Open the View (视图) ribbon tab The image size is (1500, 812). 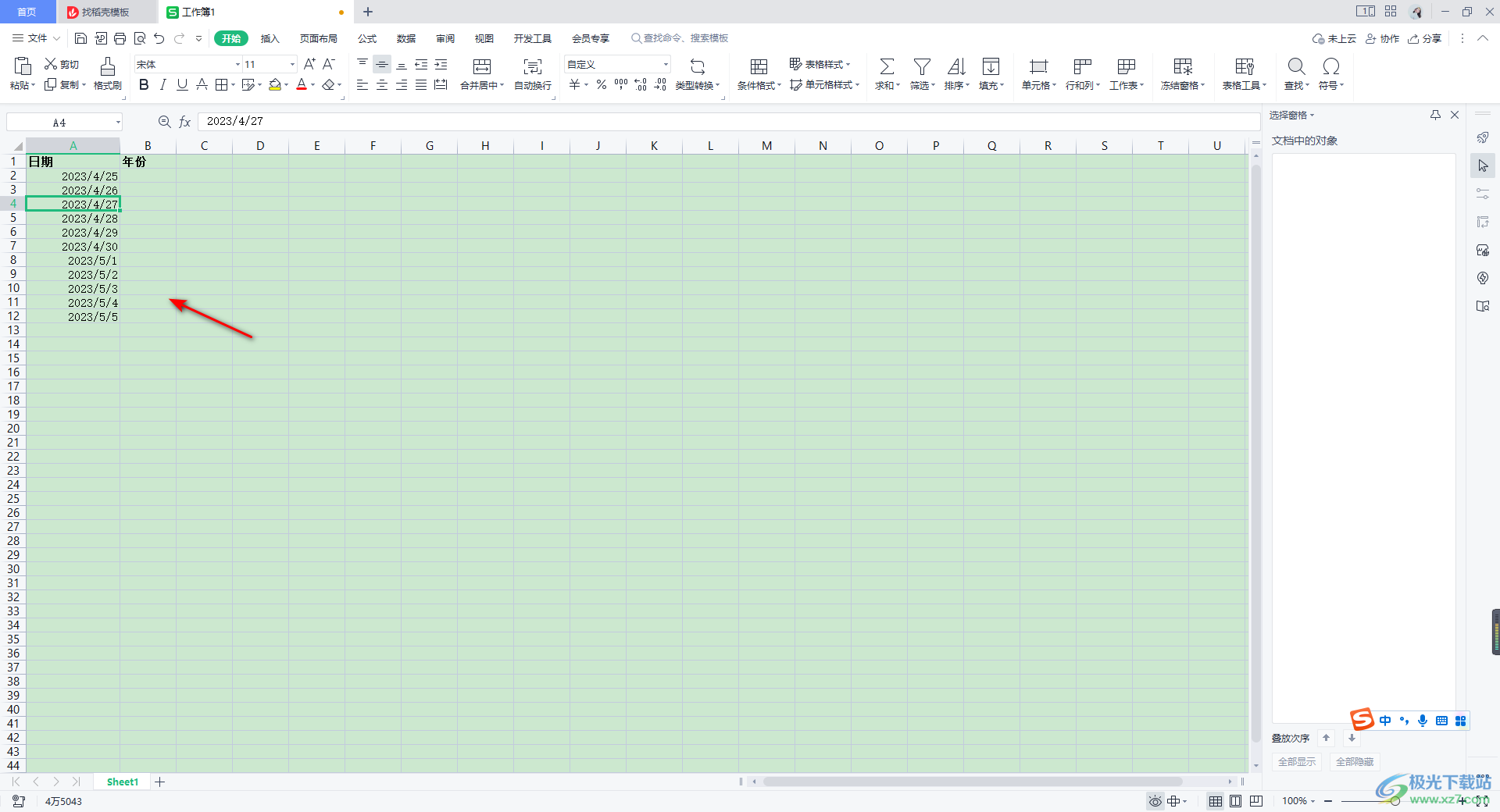pyautogui.click(x=484, y=38)
